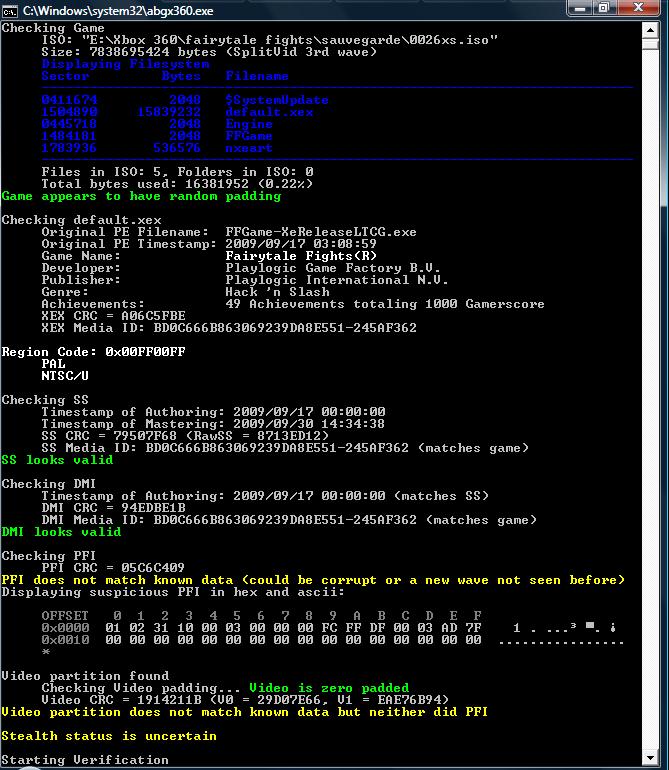The height and width of the screenshot is (770, 669).
Task: Click 'Region Code: 0x00FF00FF'
Action: (x=93, y=352)
